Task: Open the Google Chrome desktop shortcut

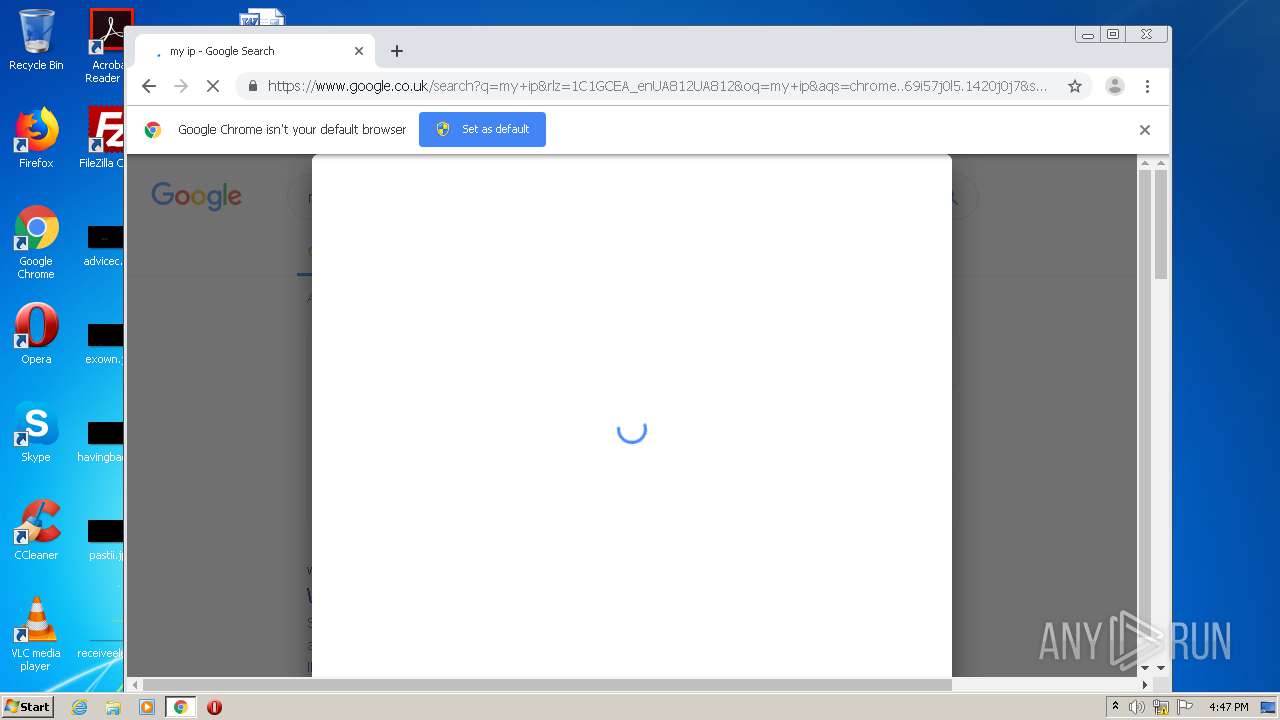Action: click(36, 242)
